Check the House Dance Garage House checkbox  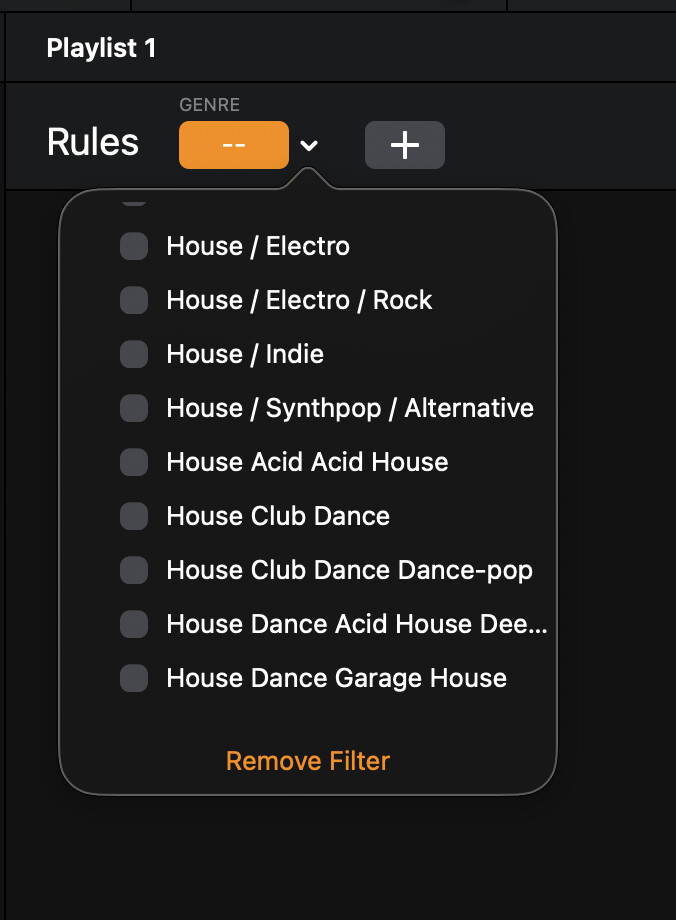[x=134, y=678]
